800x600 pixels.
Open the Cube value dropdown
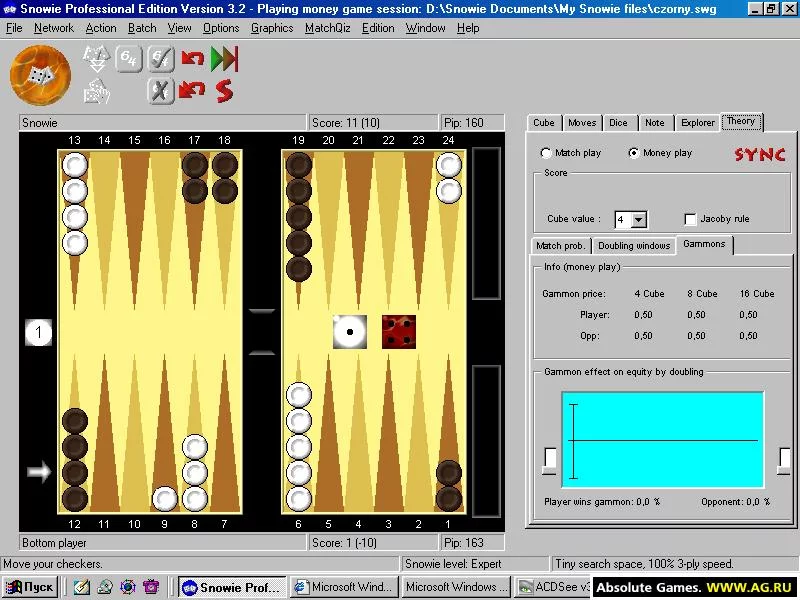pyautogui.click(x=639, y=219)
